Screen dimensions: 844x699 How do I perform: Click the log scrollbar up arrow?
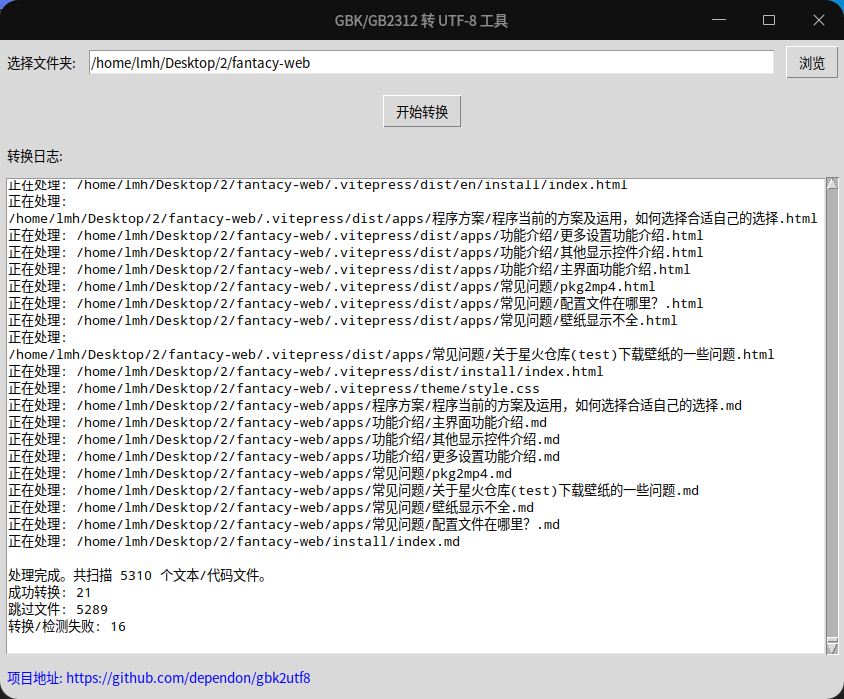(x=831, y=184)
